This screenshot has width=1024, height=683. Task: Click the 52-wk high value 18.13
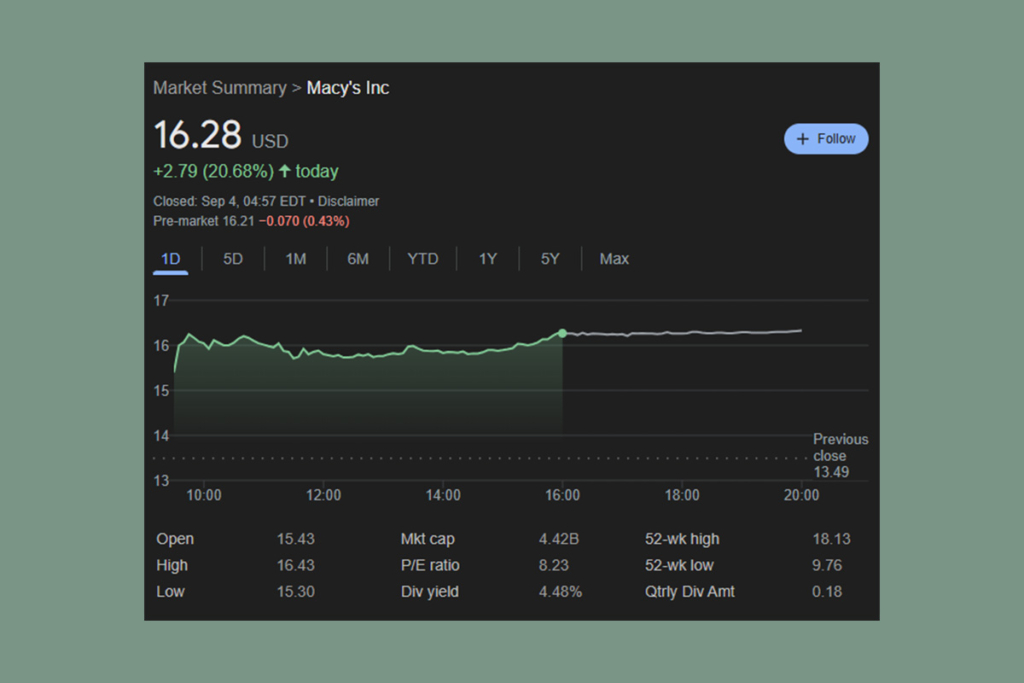point(832,539)
